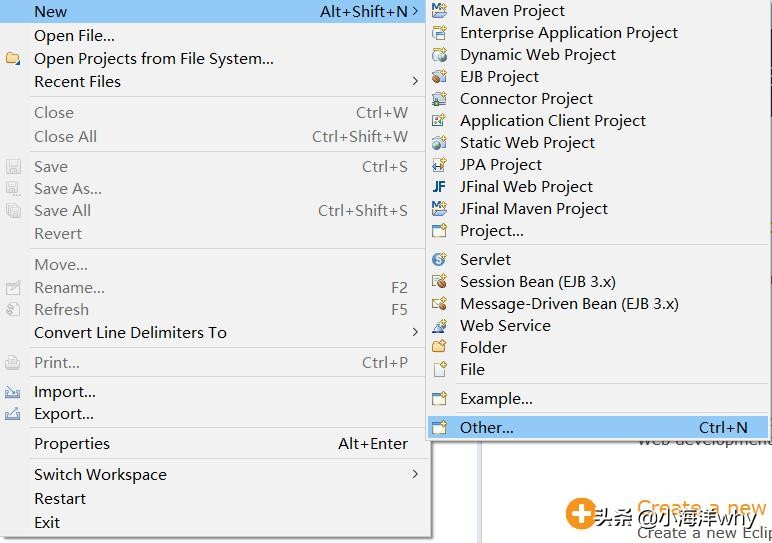772x543 pixels.
Task: Select Convert Line Delimiters To entry
Action: (213, 332)
